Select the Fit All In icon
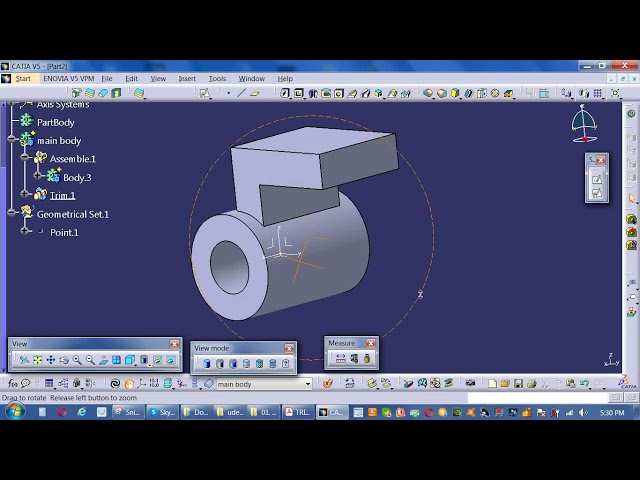 38,360
